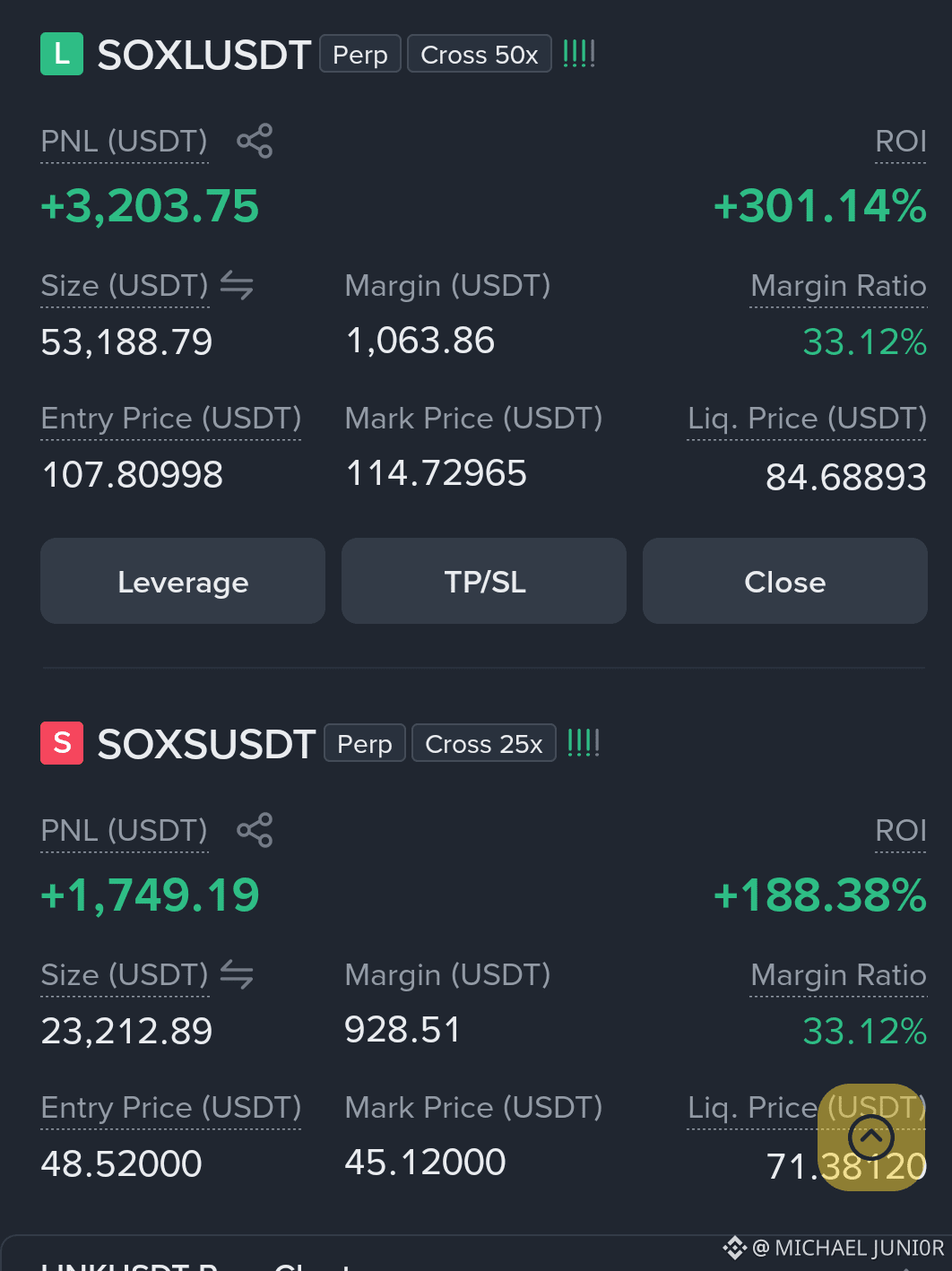
Task: Swap size unit for SOXLUSDT position
Action: (x=237, y=285)
